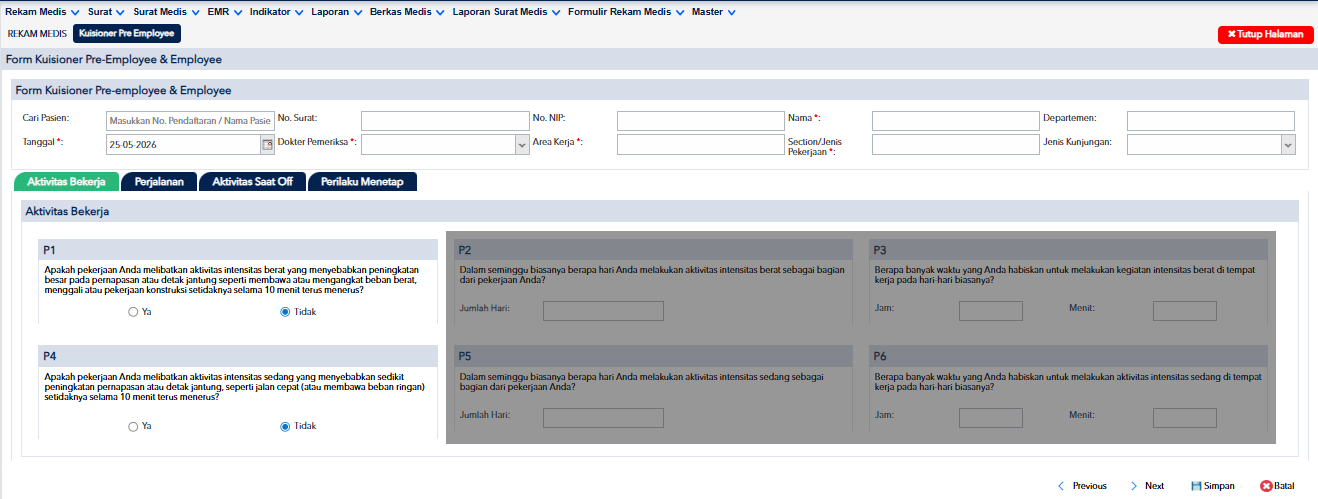
Task: Expand the Jenis Kunjungan dropdown
Action: (x=1287, y=145)
